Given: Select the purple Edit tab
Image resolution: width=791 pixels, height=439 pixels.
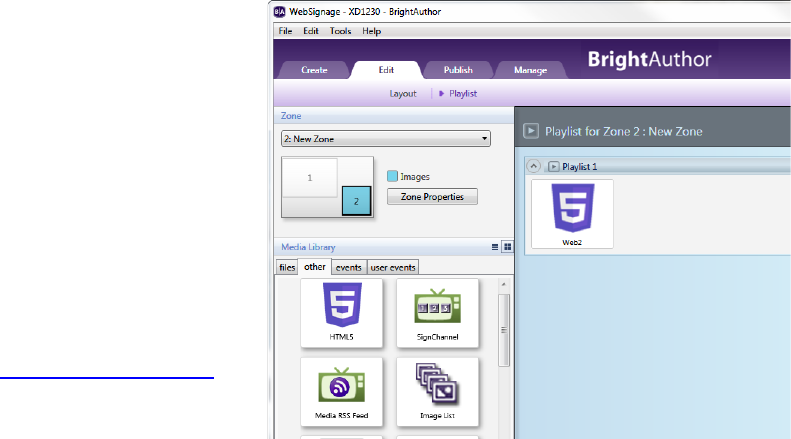Looking at the screenshot, I should click(386, 70).
